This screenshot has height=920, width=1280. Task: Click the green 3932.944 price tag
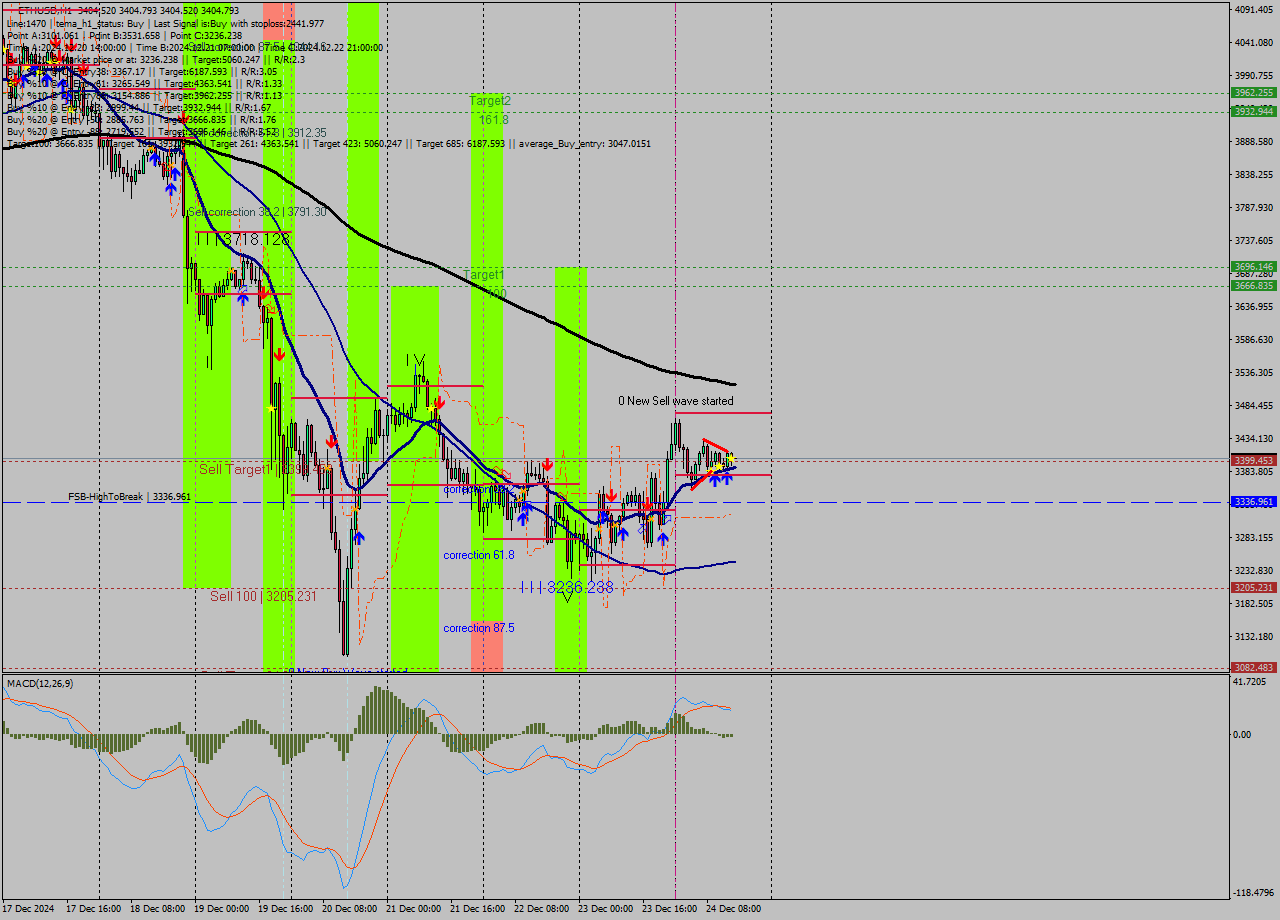tap(1253, 111)
